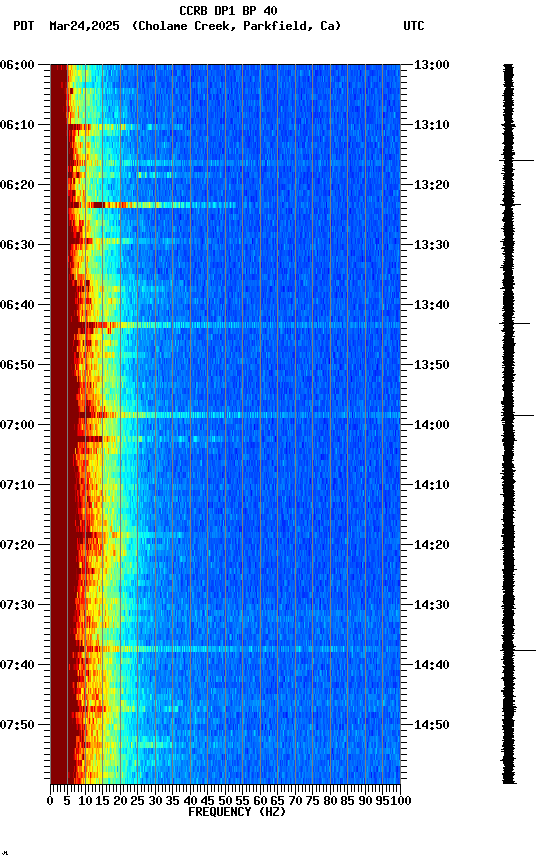Image resolution: width=552 pixels, height=864 pixels.
Task: Click the 14:10 UTC time label
Action: coord(432,485)
